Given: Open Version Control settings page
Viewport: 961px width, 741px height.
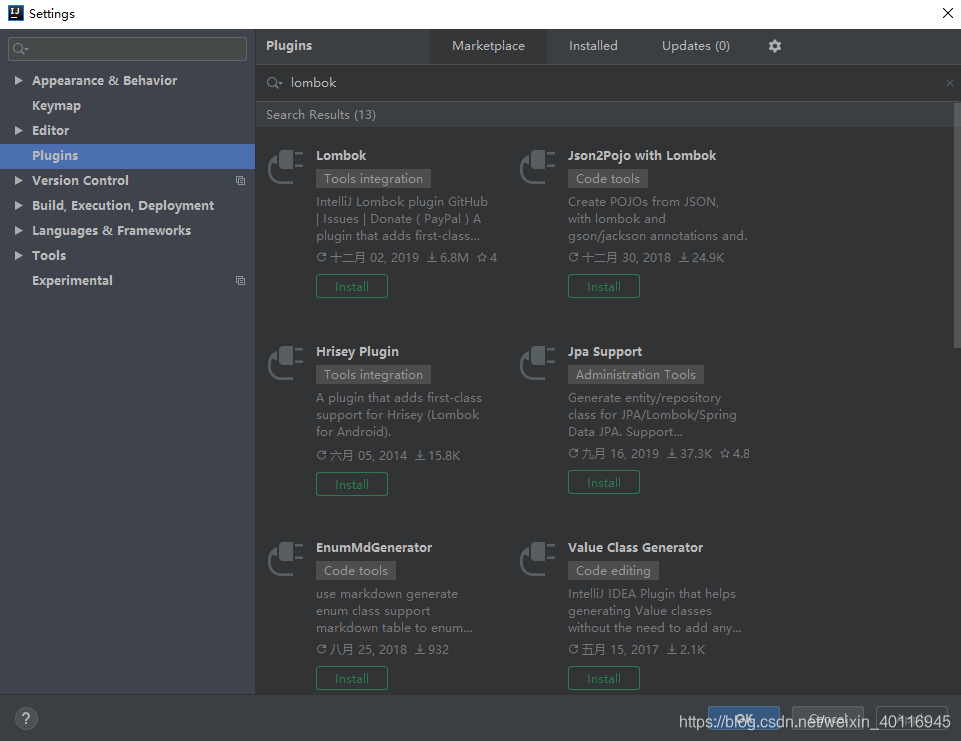Looking at the screenshot, I should pos(80,181).
